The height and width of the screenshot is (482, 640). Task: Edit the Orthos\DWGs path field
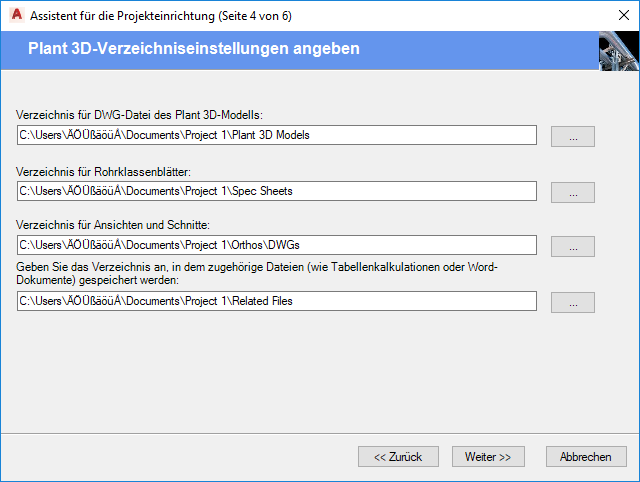click(277, 245)
